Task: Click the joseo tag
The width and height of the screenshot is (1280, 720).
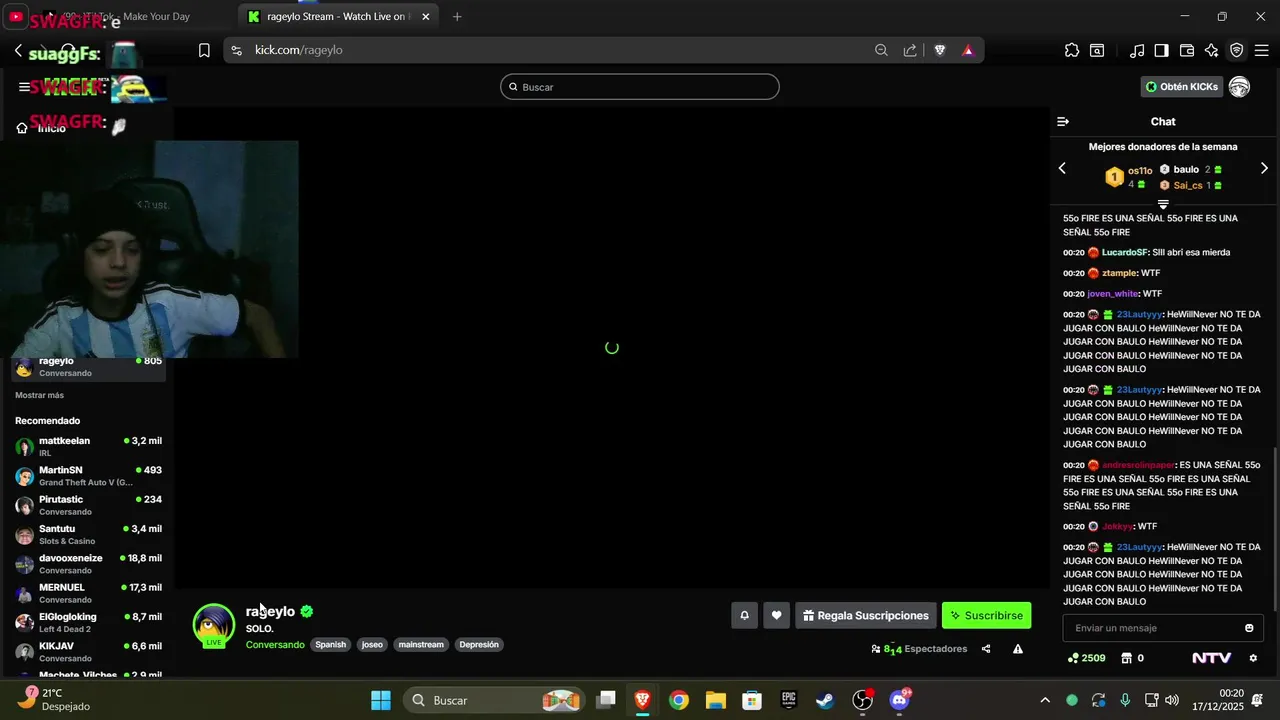Action: point(372,645)
